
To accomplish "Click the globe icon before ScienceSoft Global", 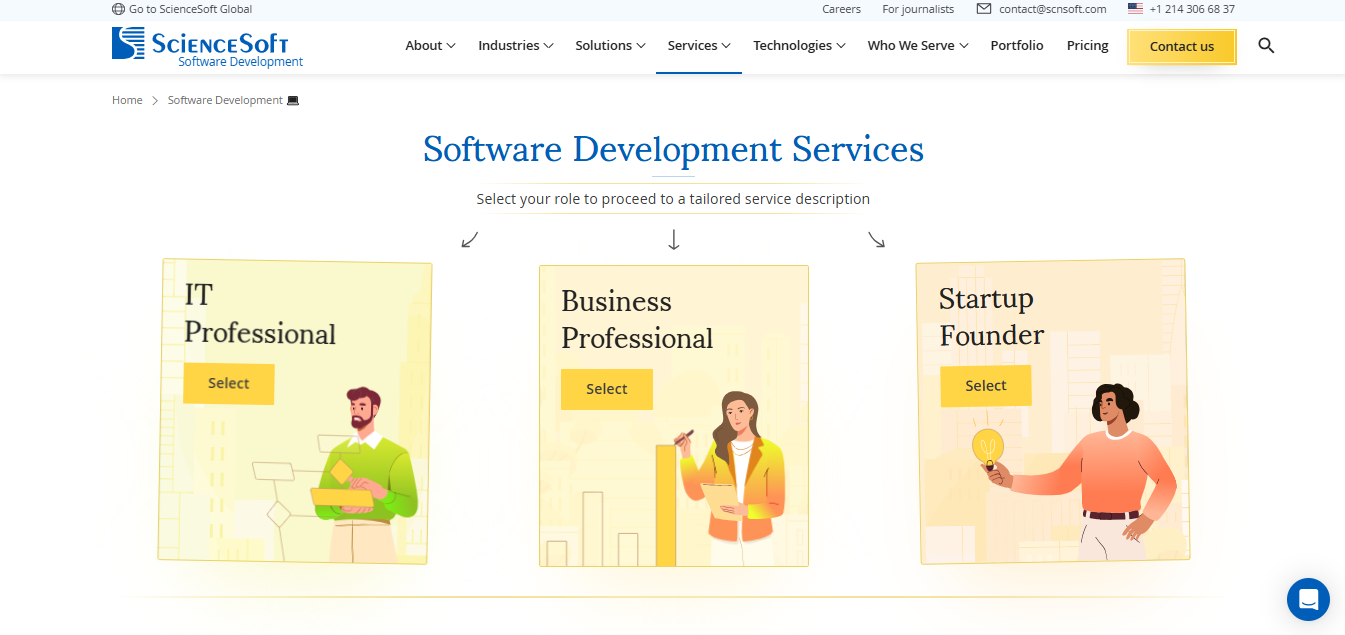I will 117,8.
